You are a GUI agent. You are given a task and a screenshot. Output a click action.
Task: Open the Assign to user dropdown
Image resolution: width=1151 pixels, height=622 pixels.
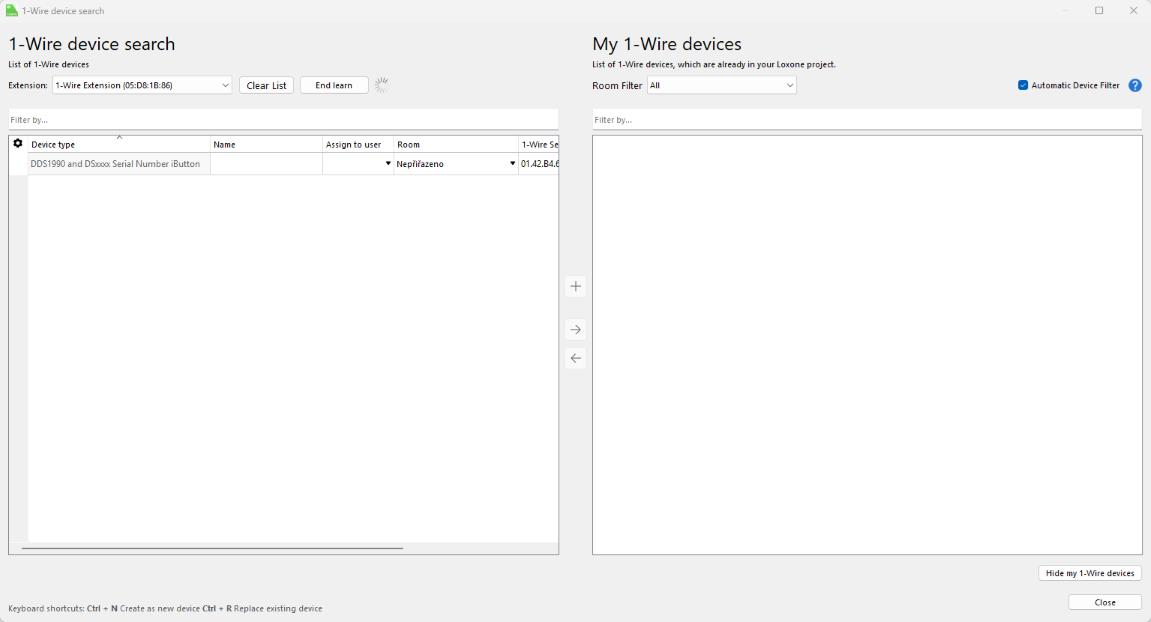tap(358, 164)
